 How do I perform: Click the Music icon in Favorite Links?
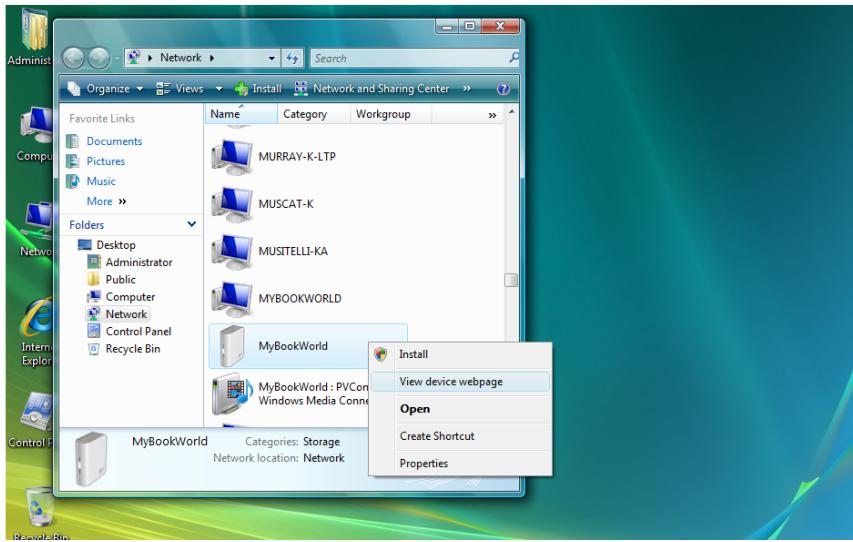[72, 181]
